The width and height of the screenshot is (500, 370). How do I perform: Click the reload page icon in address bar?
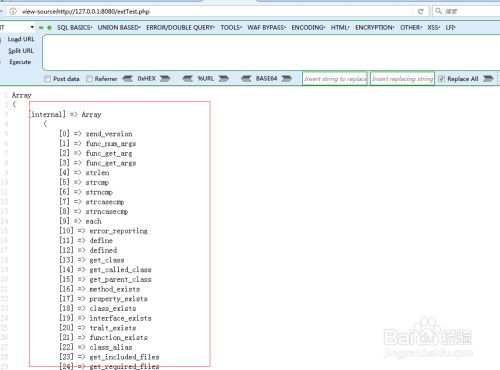pos(421,11)
